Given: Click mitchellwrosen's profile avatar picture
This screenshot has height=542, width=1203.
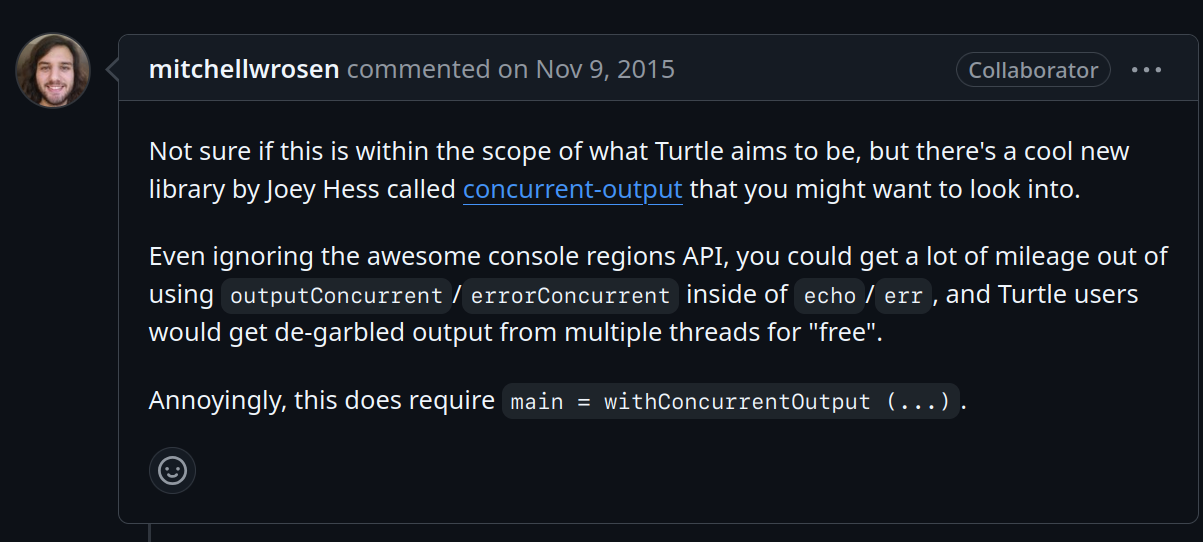Looking at the screenshot, I should tap(53, 71).
